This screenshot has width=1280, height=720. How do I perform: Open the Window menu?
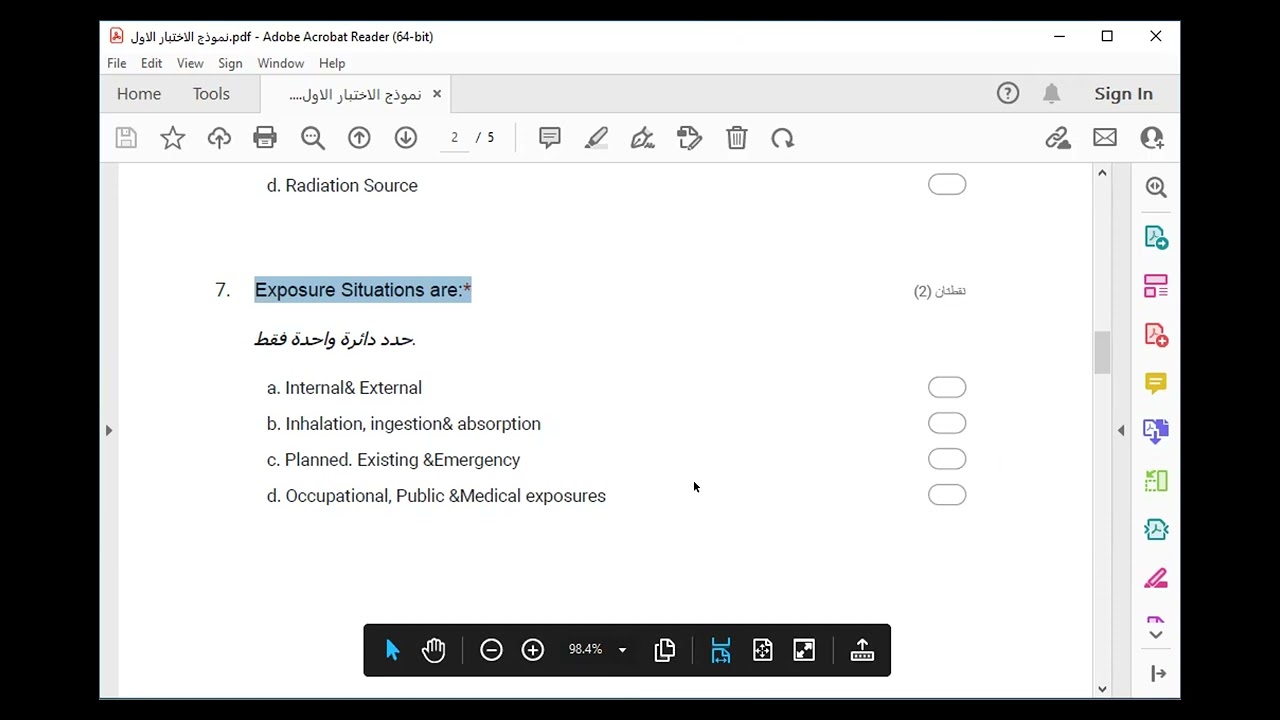tap(281, 63)
